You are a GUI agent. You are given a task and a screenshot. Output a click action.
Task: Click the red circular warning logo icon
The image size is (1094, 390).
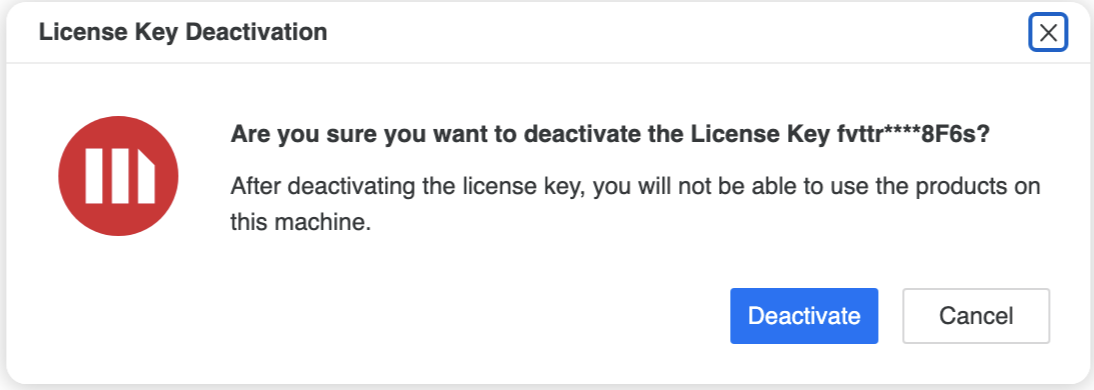pos(119,176)
